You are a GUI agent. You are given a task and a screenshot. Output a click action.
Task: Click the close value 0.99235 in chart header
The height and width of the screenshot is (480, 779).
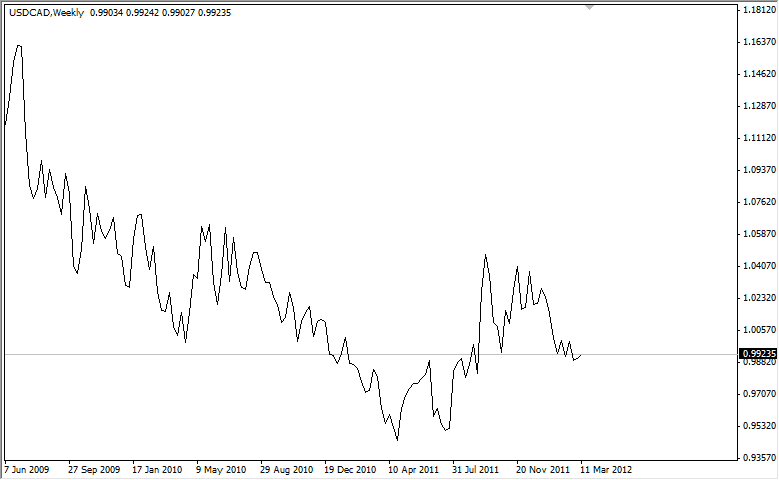[x=215, y=13]
